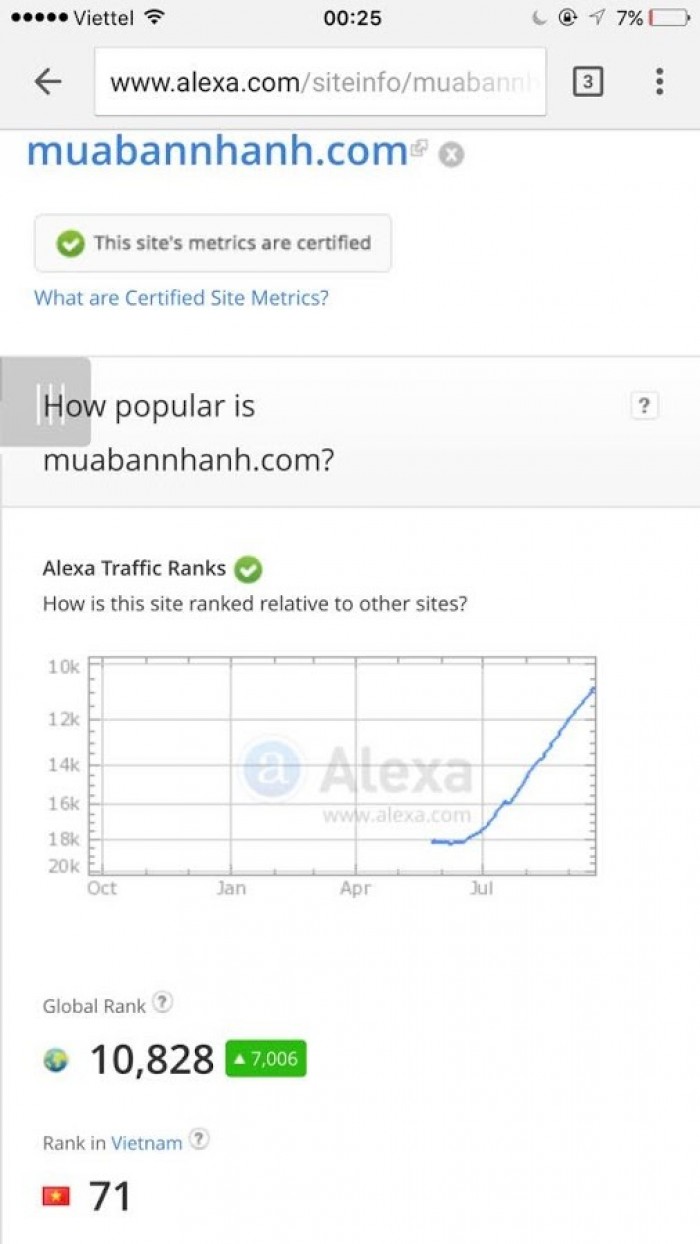Click the green 7,006 rank change badge
Image resolution: width=700 pixels, height=1244 pixels.
[266, 1059]
